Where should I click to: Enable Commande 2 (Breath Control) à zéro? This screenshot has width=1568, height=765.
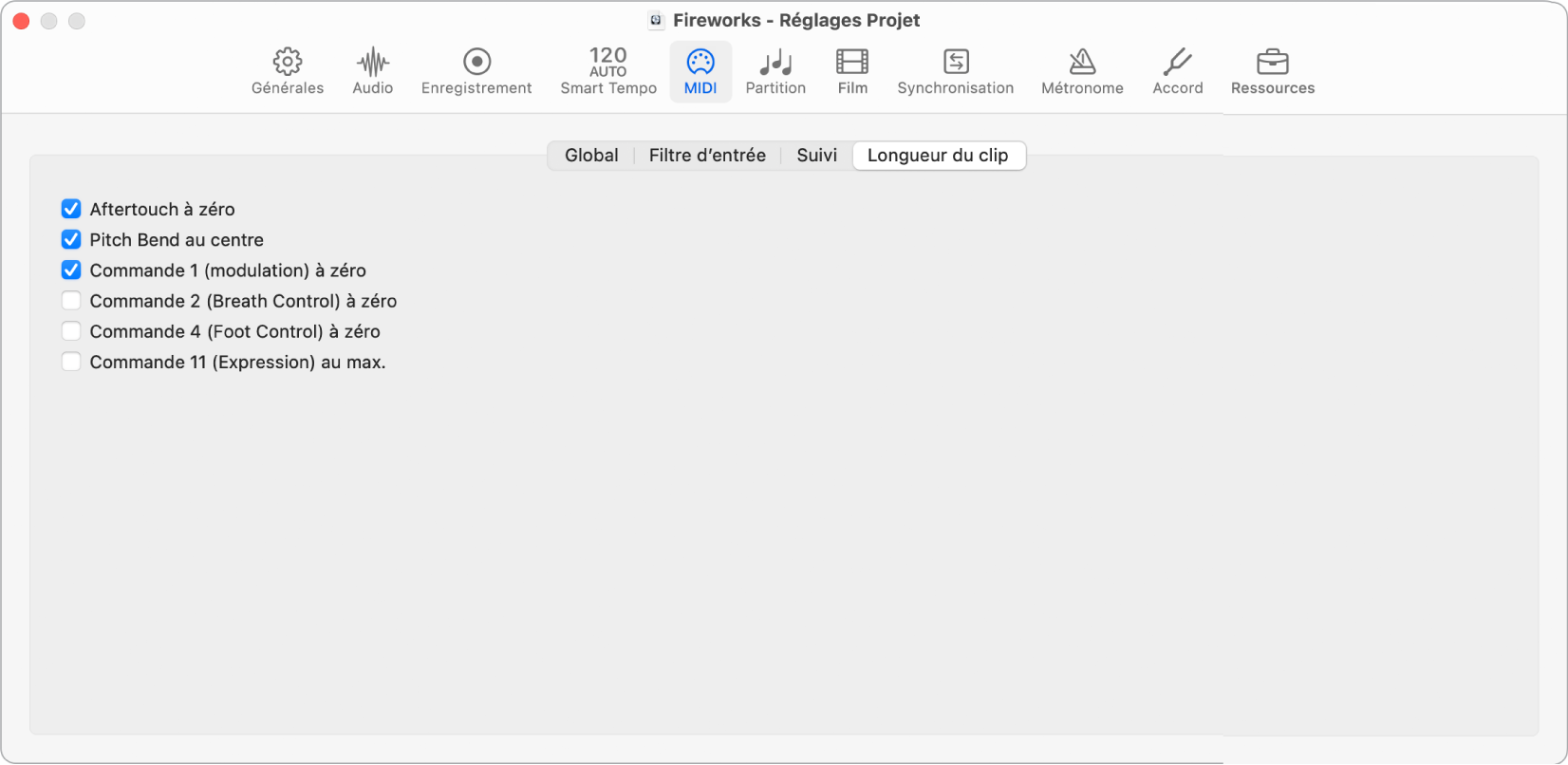pyautogui.click(x=71, y=301)
